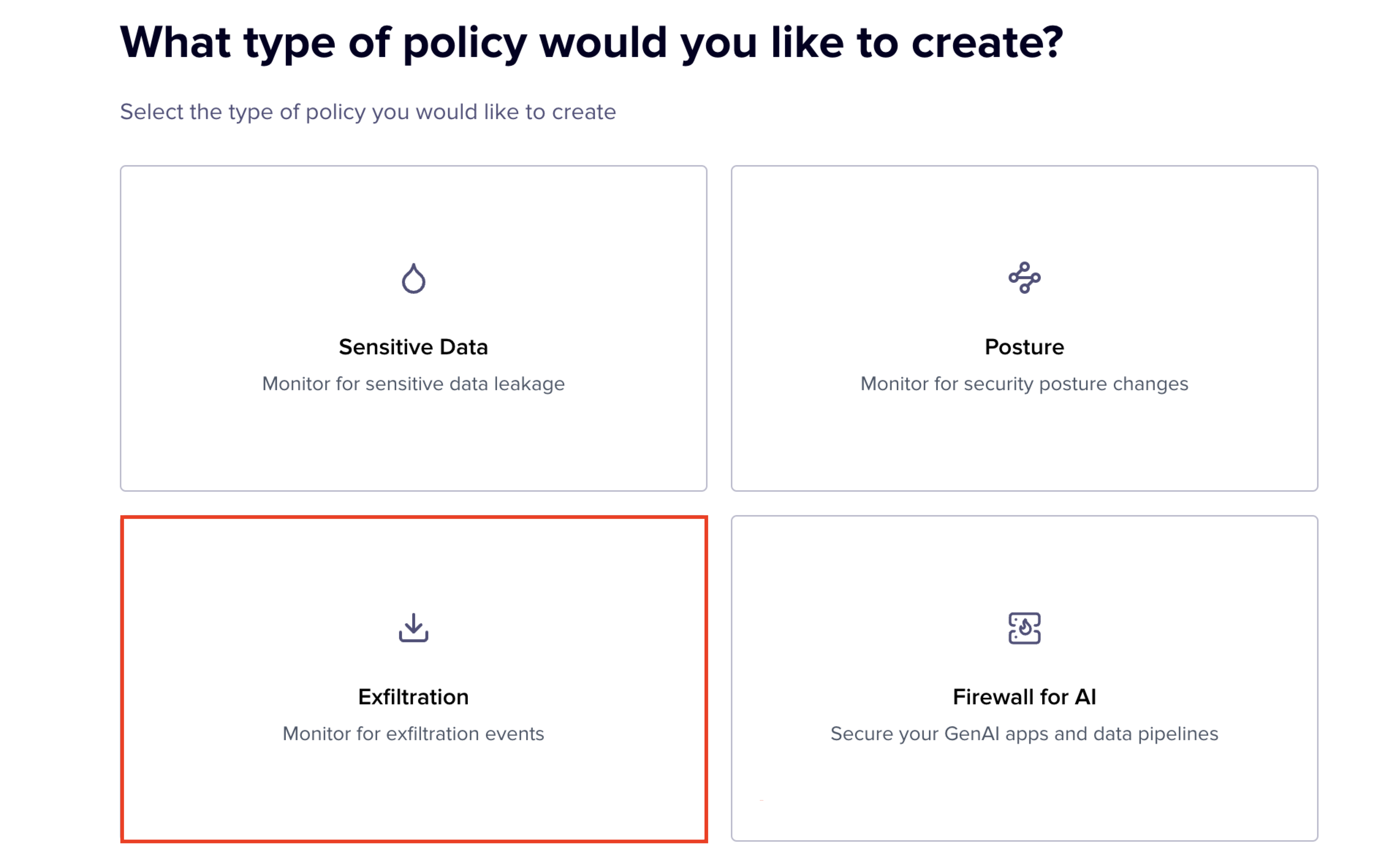Click the "What type of policy" heading

(591, 43)
